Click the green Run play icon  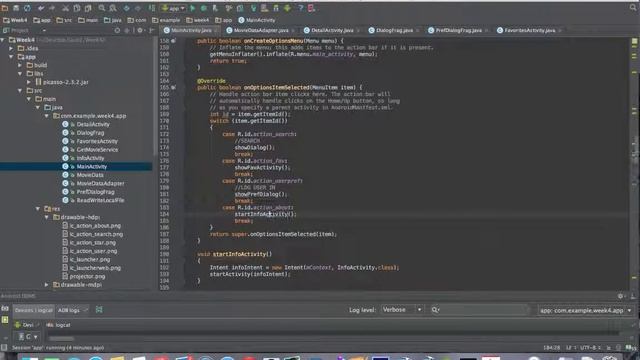pyautogui.click(x=193, y=8)
